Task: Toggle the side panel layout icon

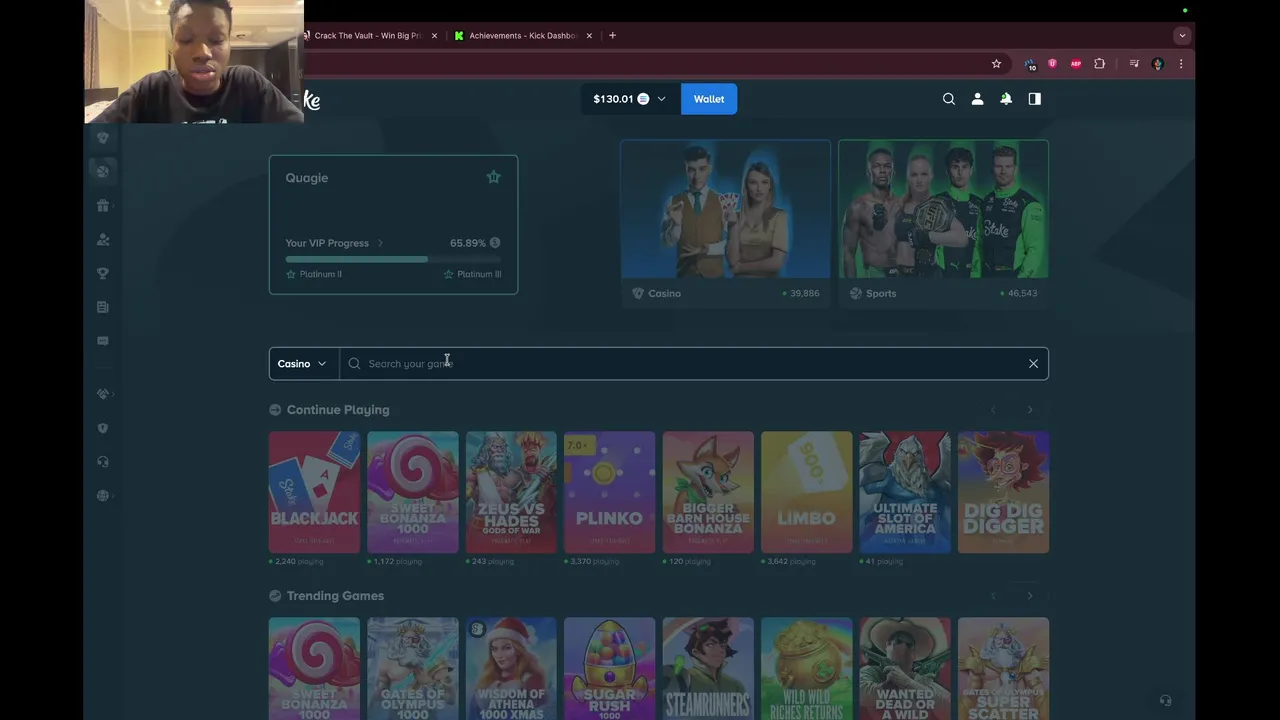Action: tap(1035, 99)
